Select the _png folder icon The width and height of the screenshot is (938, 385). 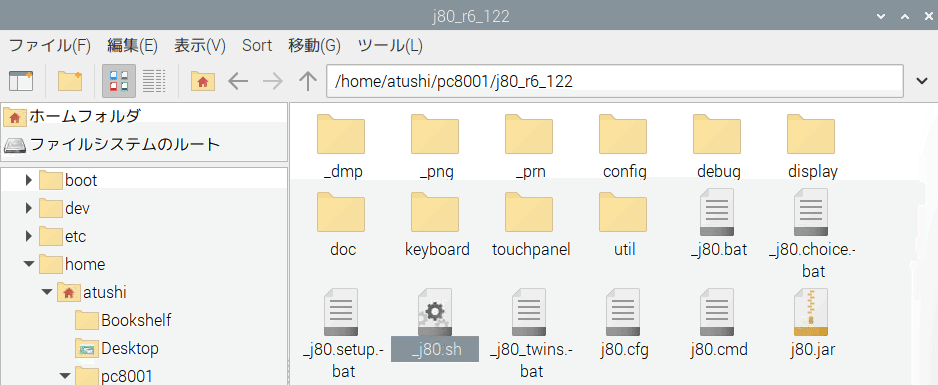435,135
